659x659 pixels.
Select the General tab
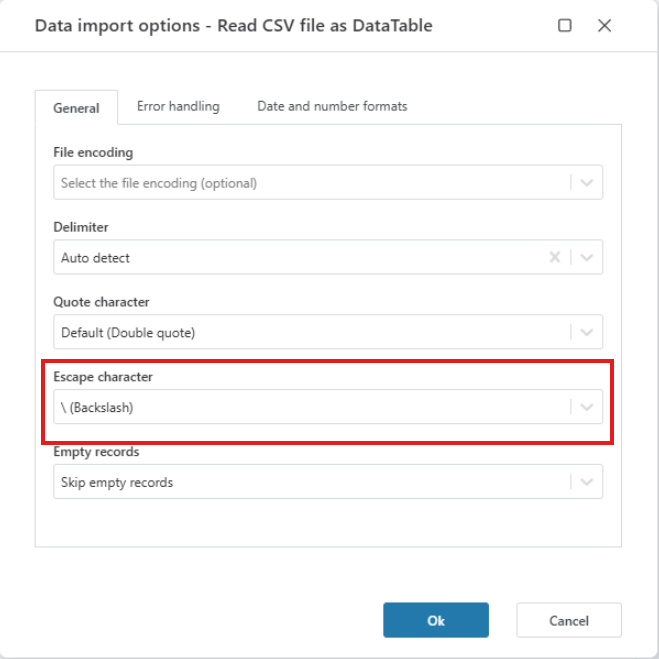click(x=76, y=108)
